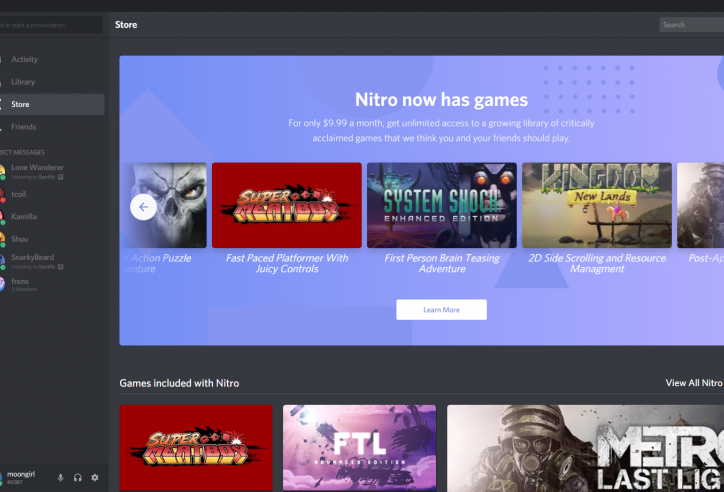Open Shuu direct message
724x492 pixels.
pyautogui.click(x=52, y=239)
